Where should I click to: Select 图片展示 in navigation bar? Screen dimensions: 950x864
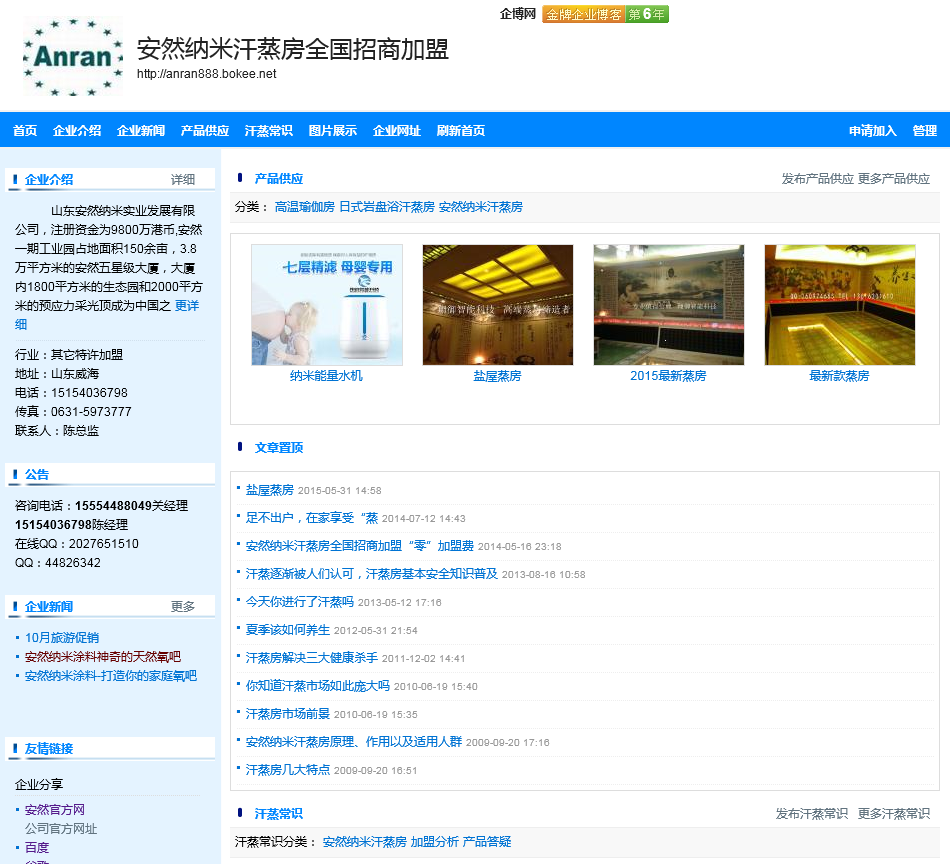(x=333, y=130)
